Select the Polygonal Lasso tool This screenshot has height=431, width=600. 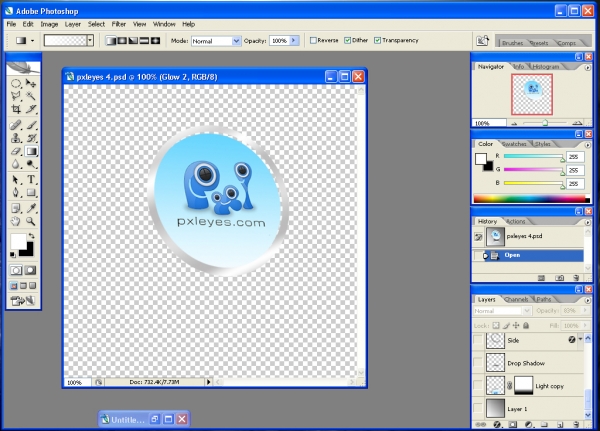click(x=16, y=96)
